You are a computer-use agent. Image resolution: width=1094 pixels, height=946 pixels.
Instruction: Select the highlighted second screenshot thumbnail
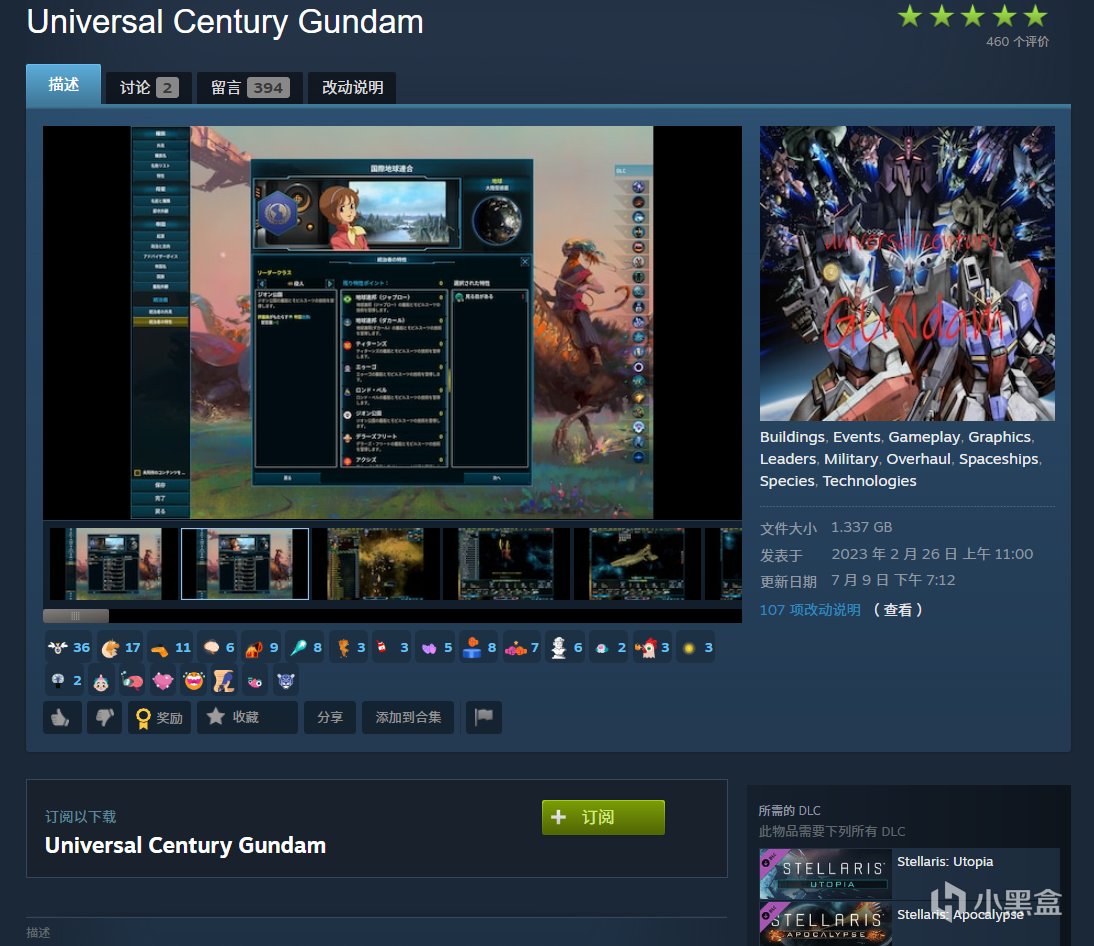click(245, 564)
